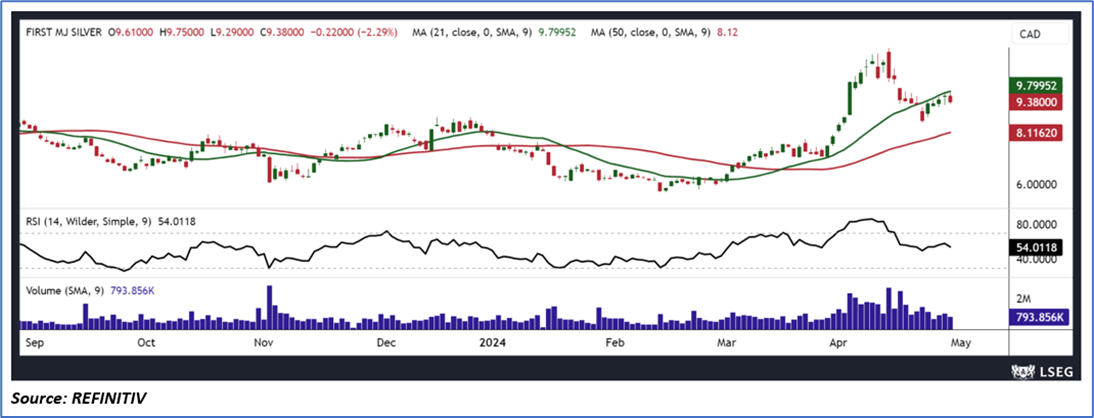Select the CAD currency box
The width and height of the screenshot is (1094, 418).
(1040, 33)
